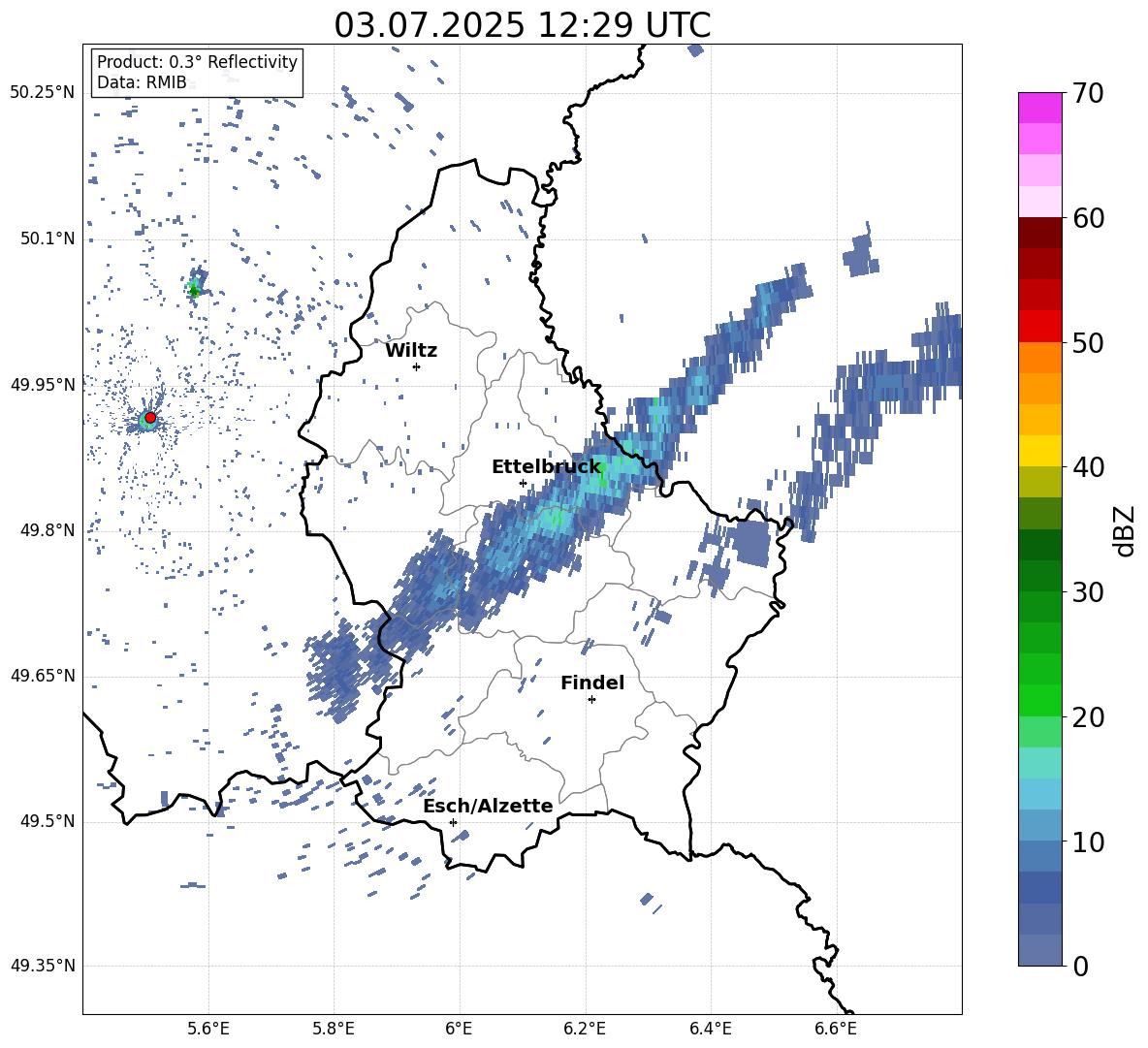Click the 50.1°N latitude label
1148x1048 pixels.
click(x=48, y=238)
